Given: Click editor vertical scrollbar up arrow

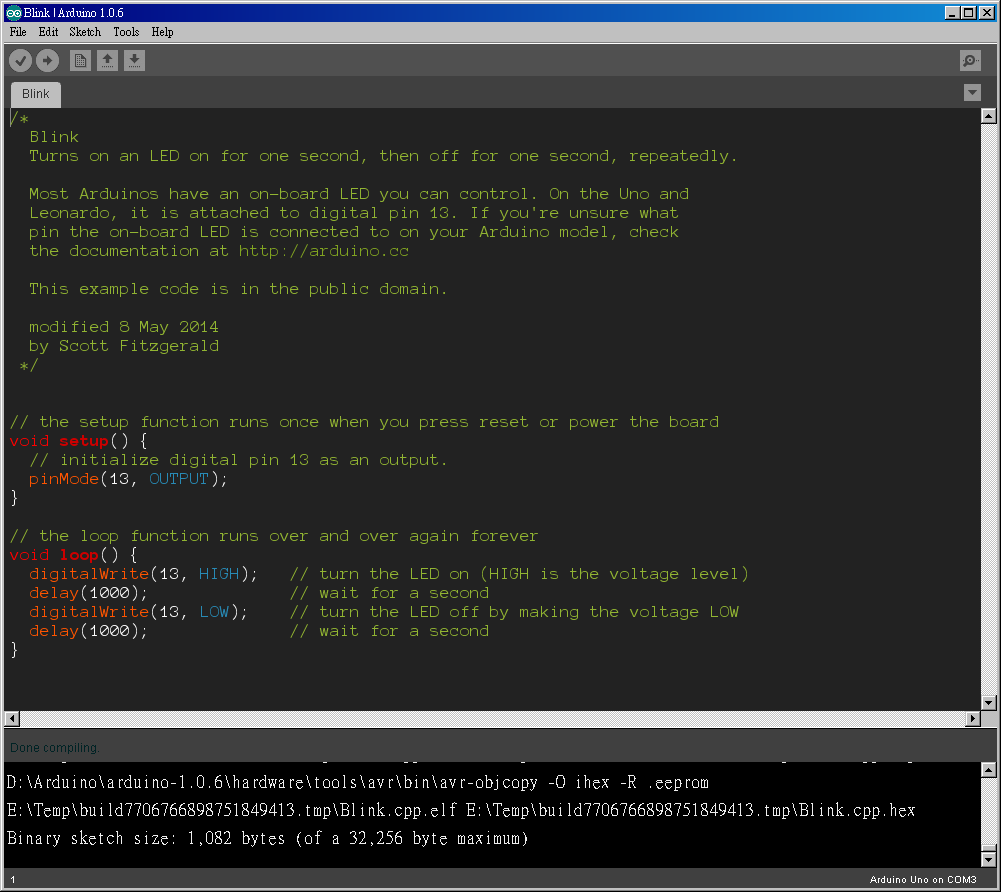Looking at the screenshot, I should click(x=988, y=116).
